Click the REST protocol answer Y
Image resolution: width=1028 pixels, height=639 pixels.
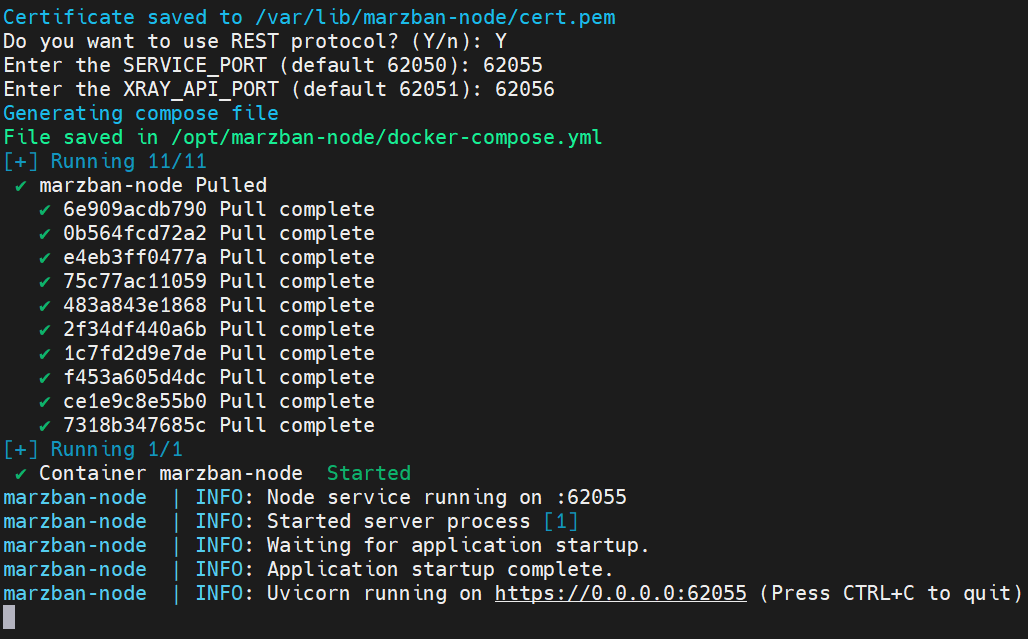point(501,41)
